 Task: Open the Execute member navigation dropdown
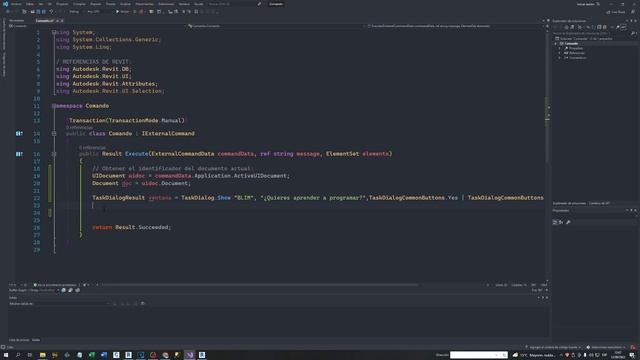tap(455, 26)
